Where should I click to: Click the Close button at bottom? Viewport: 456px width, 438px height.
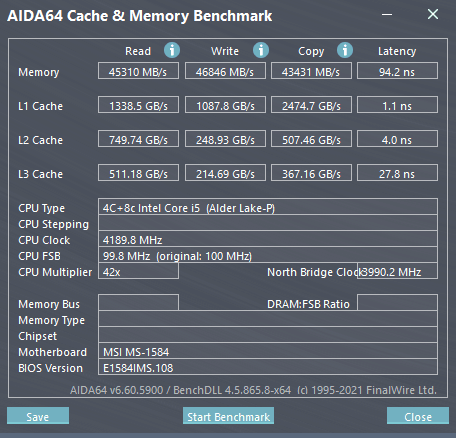418,416
